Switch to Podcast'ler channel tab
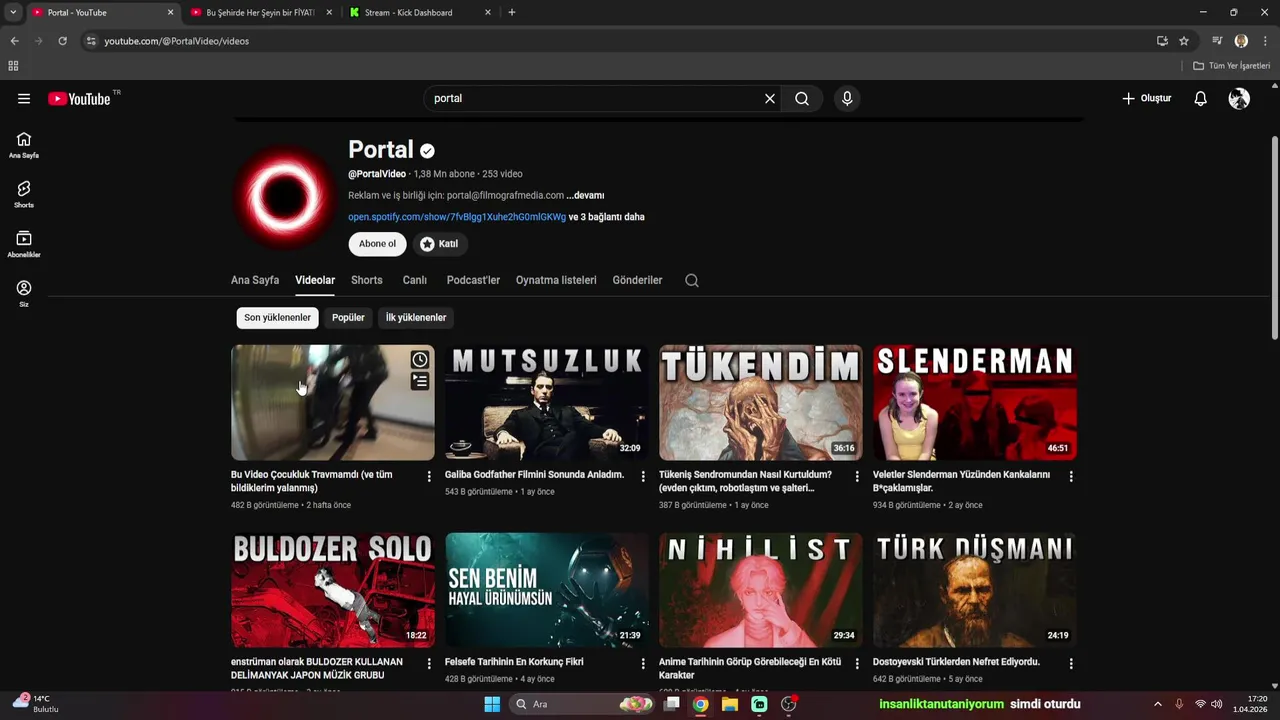Screen dimensions: 1280x720 tap(473, 280)
